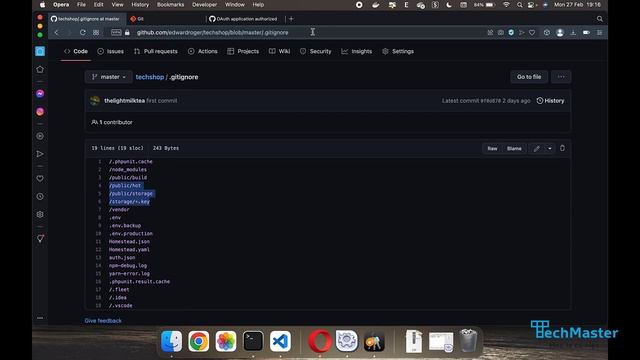Reload the page

[x=82, y=33]
